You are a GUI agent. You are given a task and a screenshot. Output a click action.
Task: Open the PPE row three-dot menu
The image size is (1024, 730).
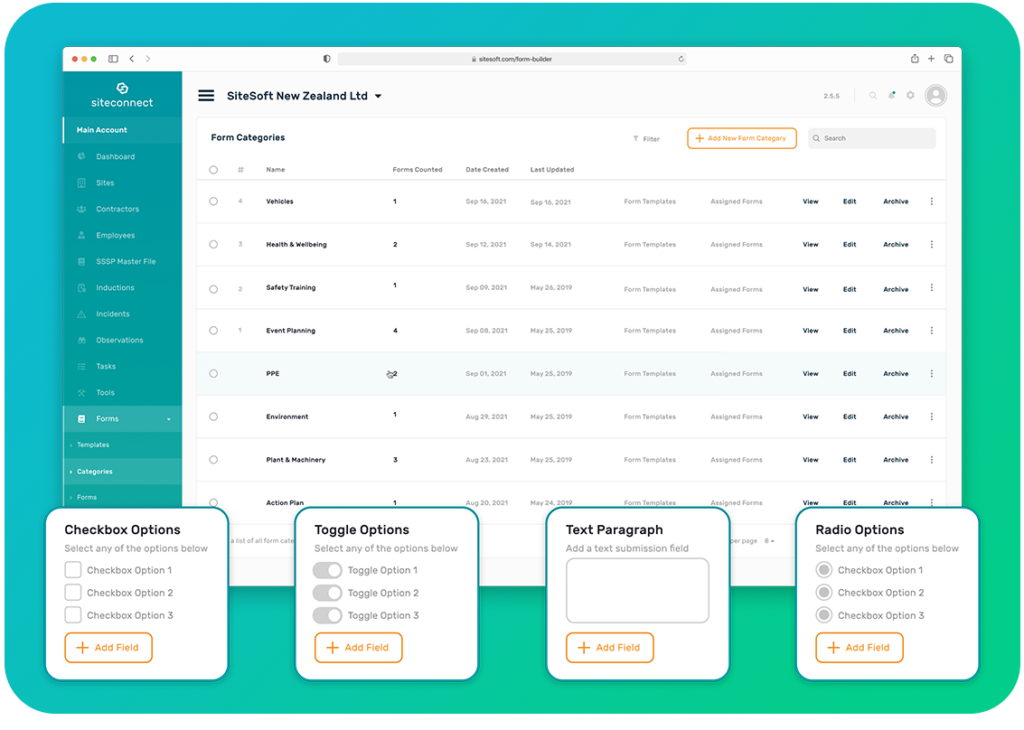tap(931, 373)
